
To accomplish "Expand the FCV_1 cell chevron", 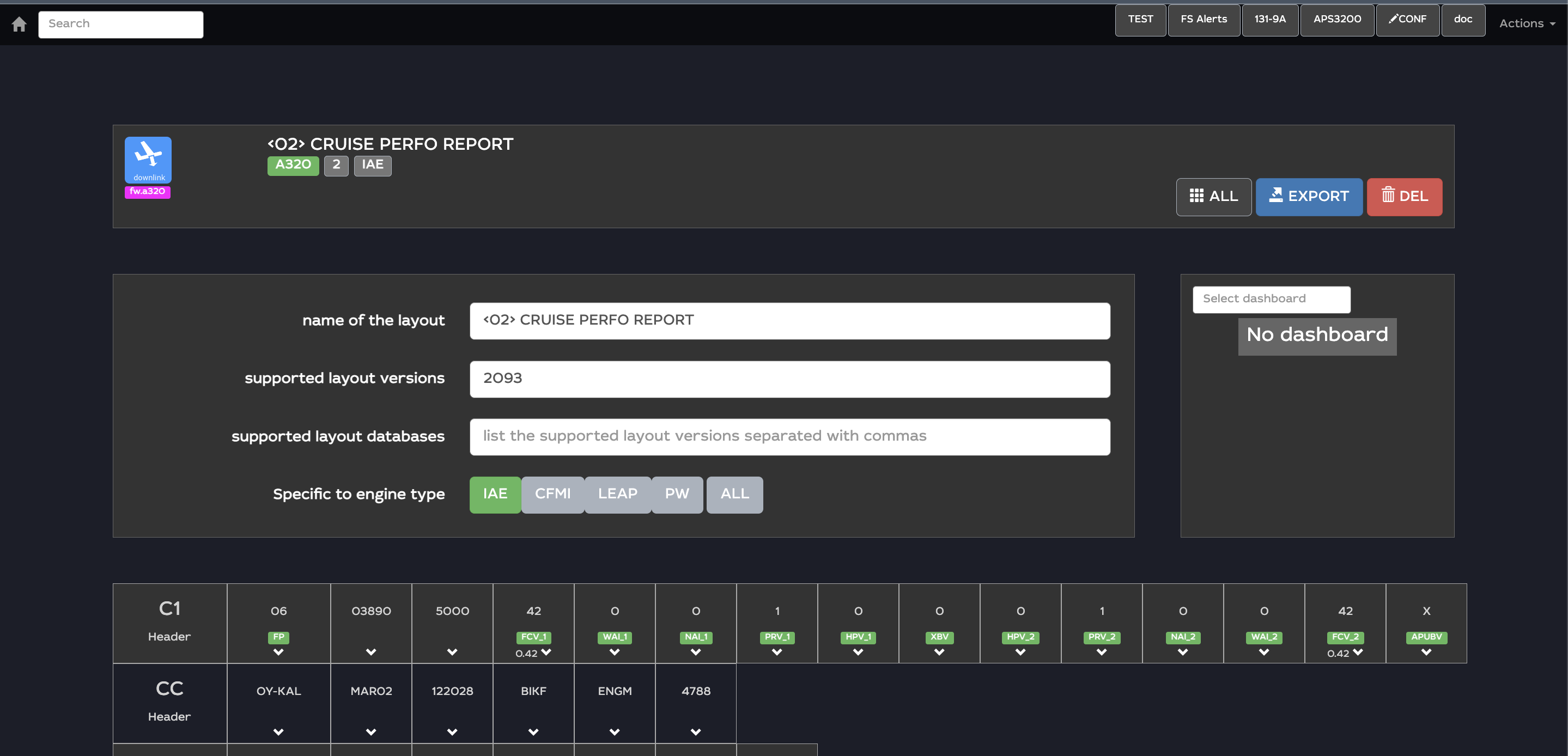I will 546,652.
